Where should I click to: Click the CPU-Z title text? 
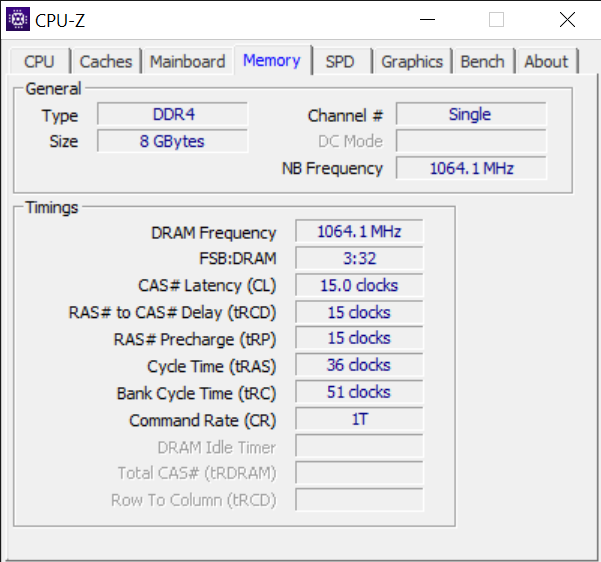[60, 20]
